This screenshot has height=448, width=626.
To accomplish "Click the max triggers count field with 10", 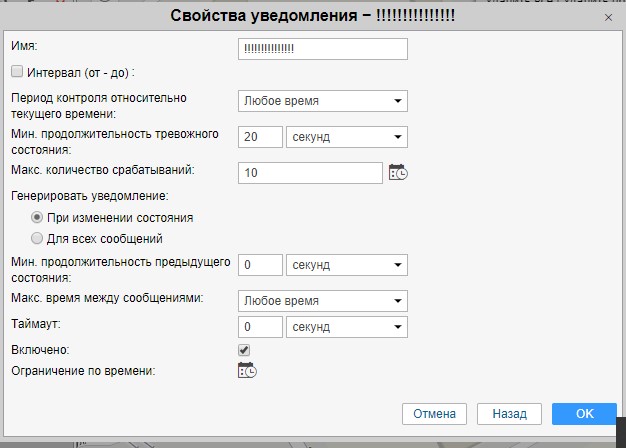I will 311,173.
